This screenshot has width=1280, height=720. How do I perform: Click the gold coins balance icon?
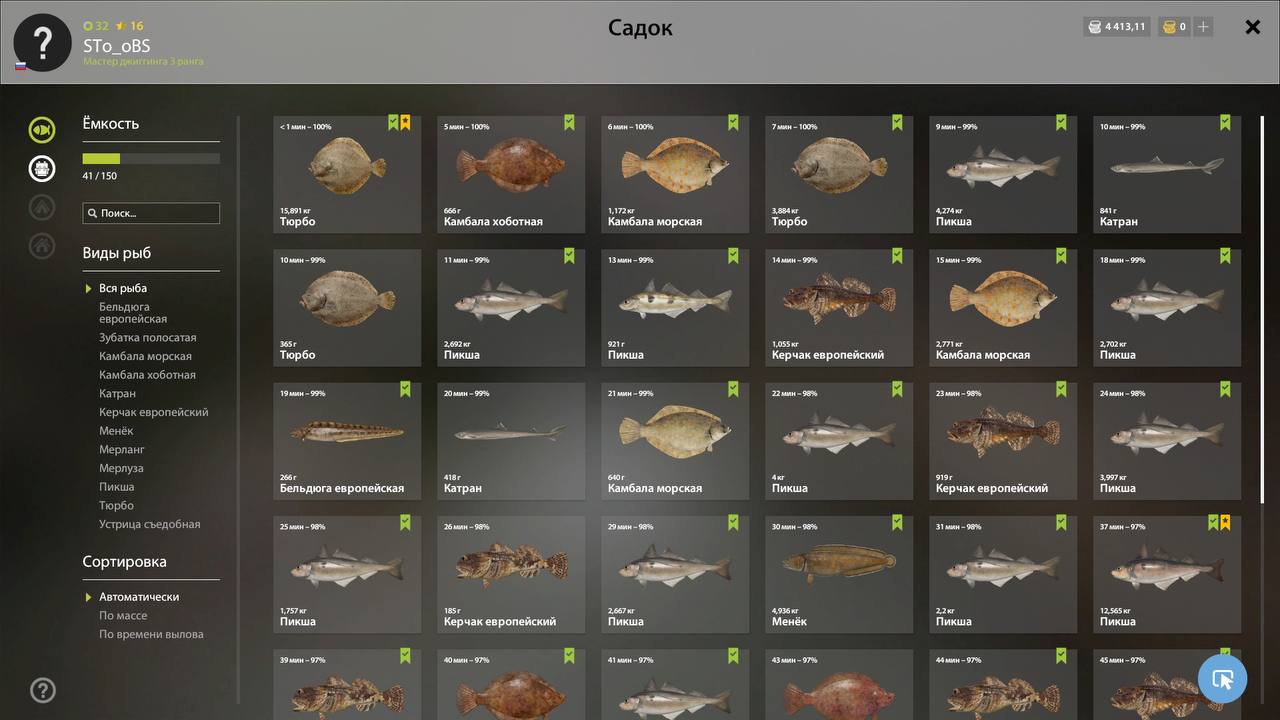point(1169,27)
